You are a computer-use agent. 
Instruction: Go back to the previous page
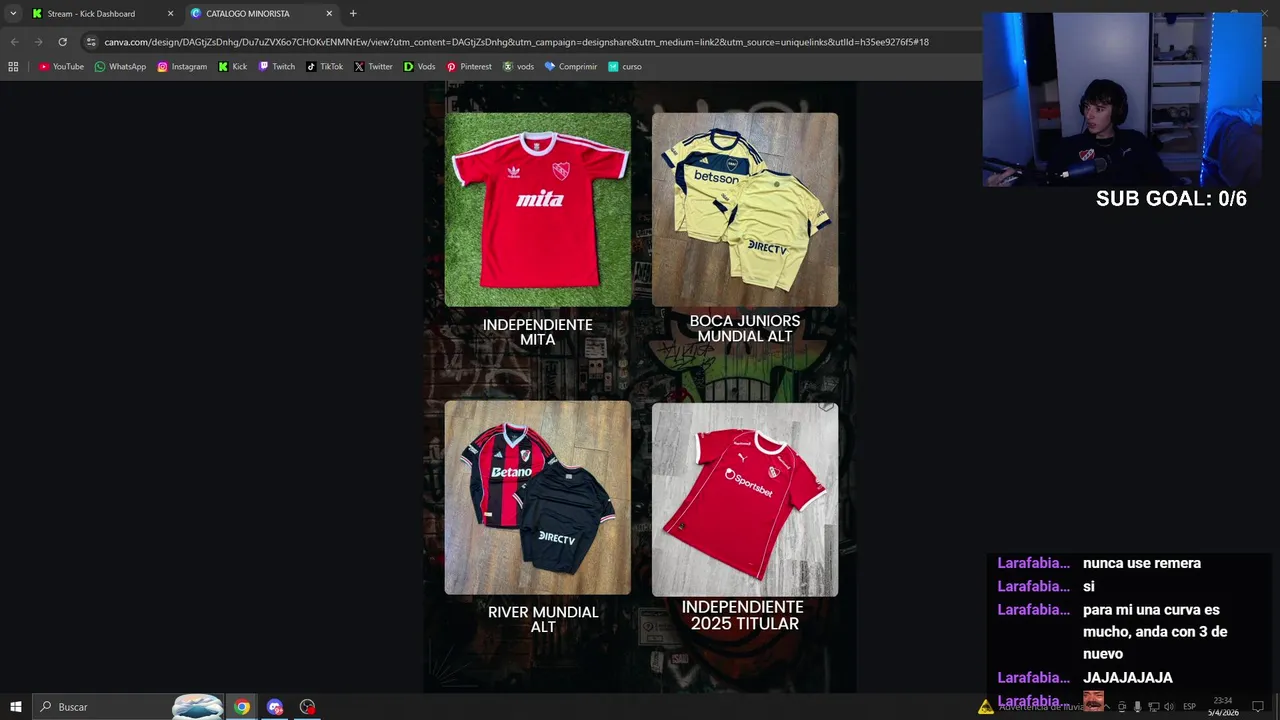click(x=14, y=42)
